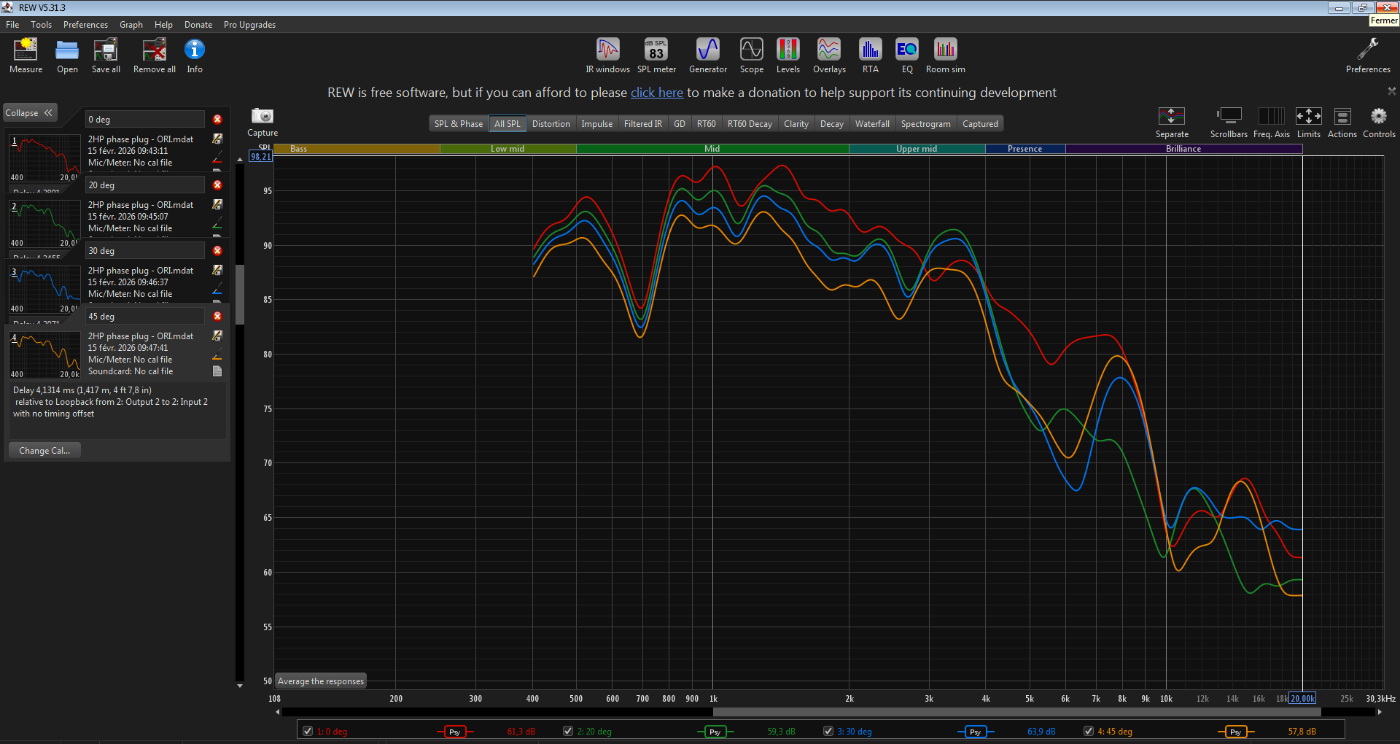
Task: Open the Preferences menu
Action: click(x=85, y=25)
